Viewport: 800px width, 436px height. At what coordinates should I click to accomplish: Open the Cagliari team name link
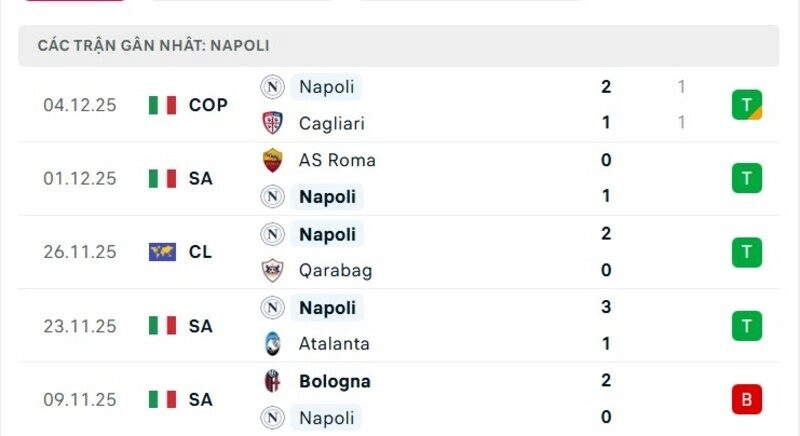[x=331, y=123]
